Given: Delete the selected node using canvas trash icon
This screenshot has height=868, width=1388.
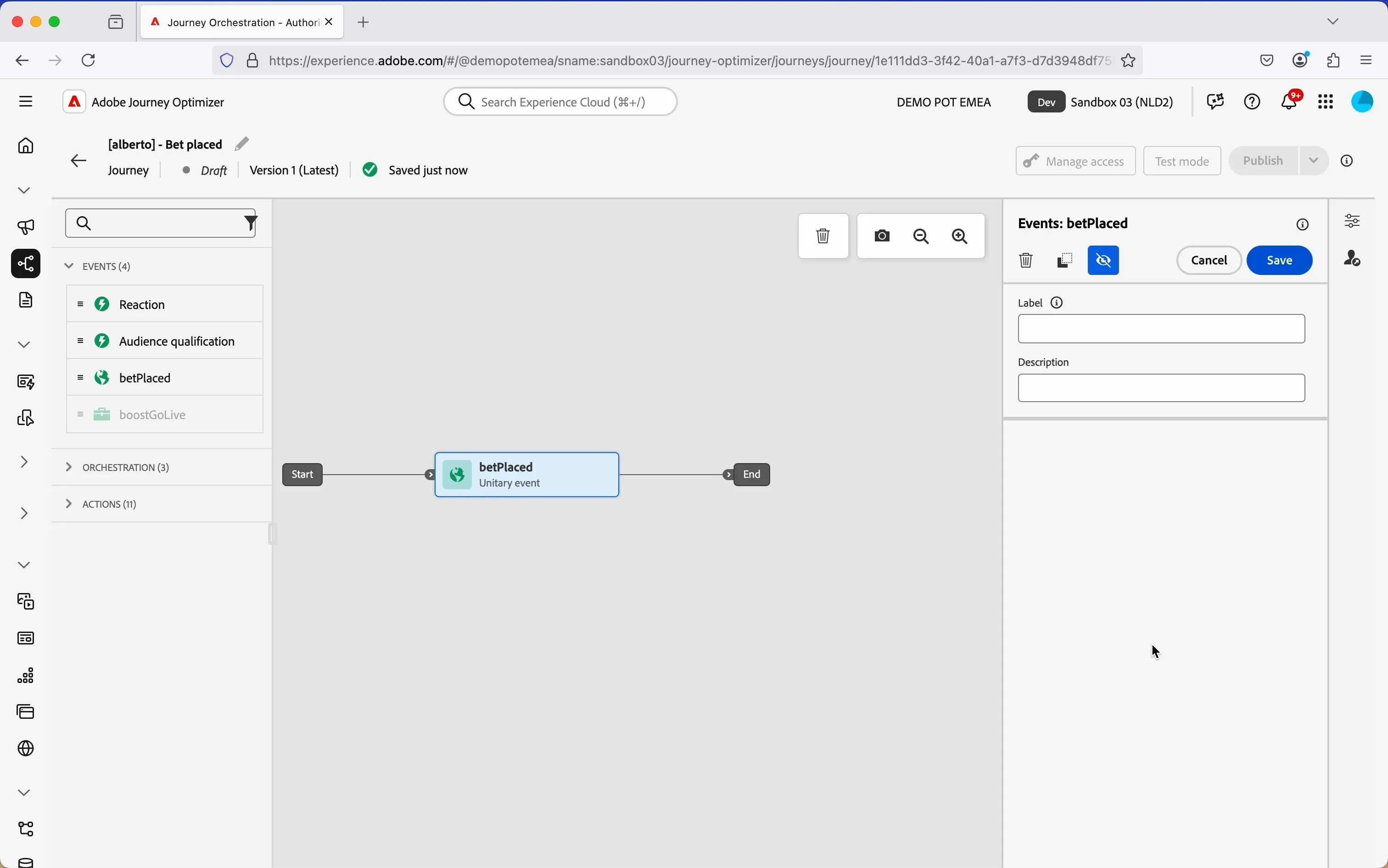Looking at the screenshot, I should (823, 236).
